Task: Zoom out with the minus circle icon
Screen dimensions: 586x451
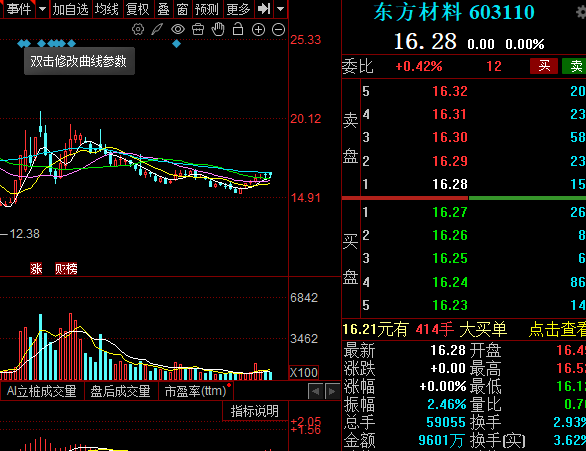Action: [x=278, y=30]
